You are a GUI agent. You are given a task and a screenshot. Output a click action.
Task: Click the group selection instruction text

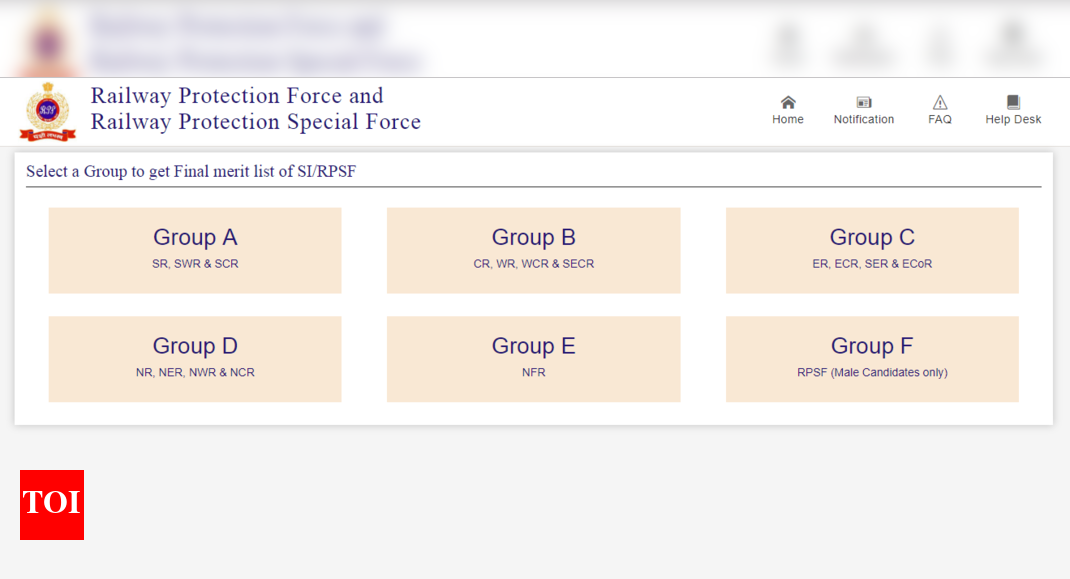(191, 171)
